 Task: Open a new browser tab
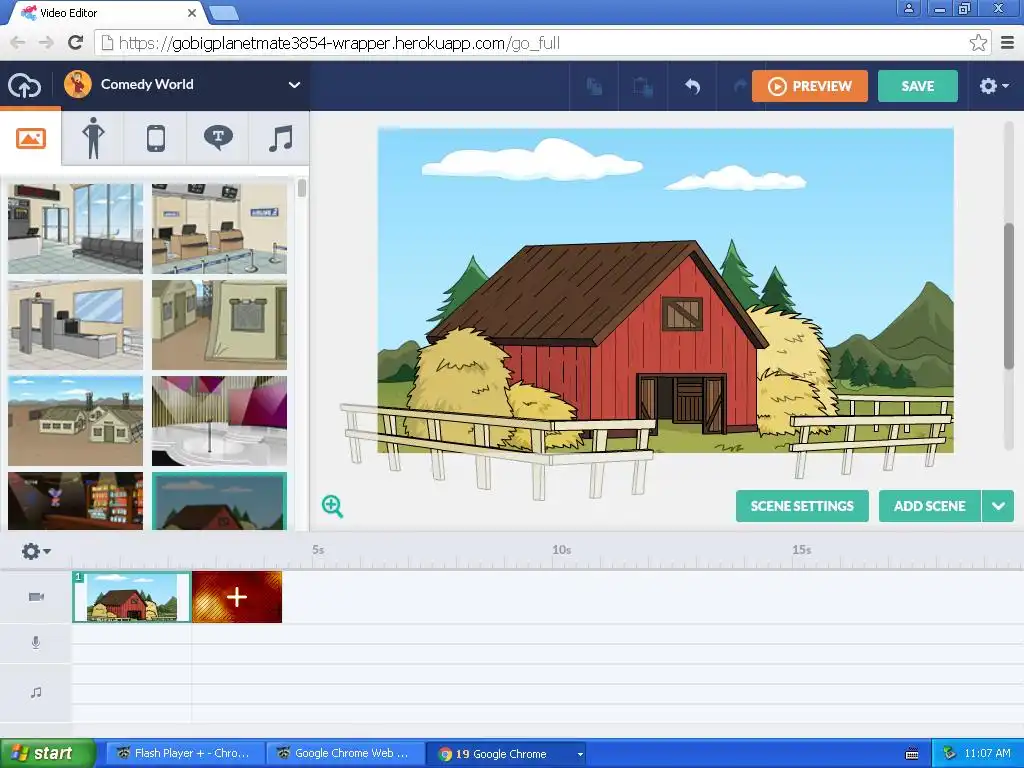pos(225,13)
